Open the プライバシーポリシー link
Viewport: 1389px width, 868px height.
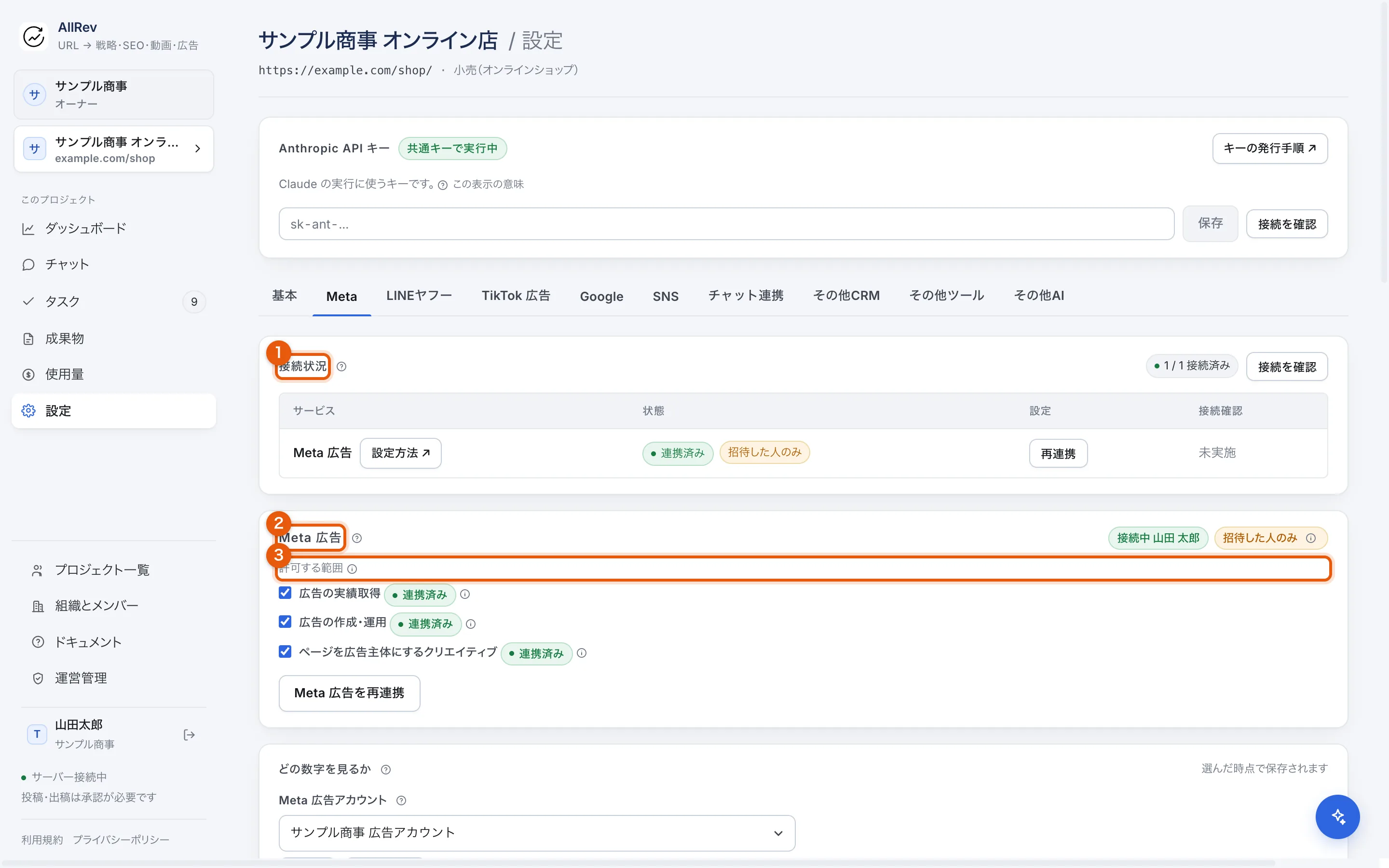click(121, 840)
